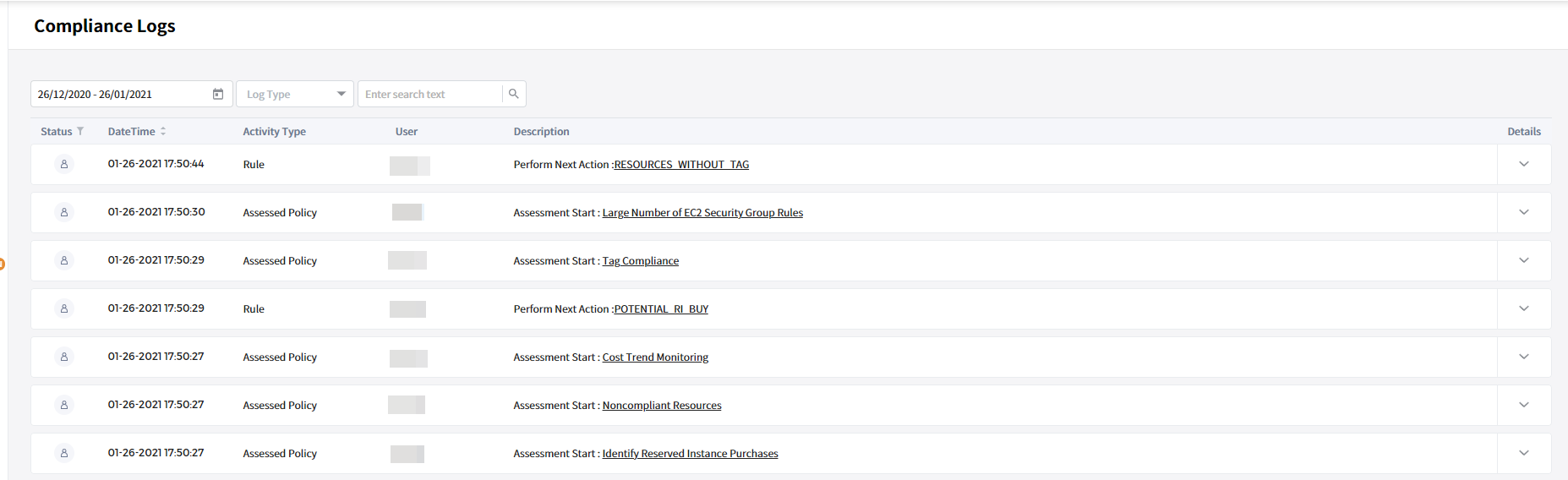Click the Status column filter icon
The image size is (1568, 480).
(x=80, y=131)
